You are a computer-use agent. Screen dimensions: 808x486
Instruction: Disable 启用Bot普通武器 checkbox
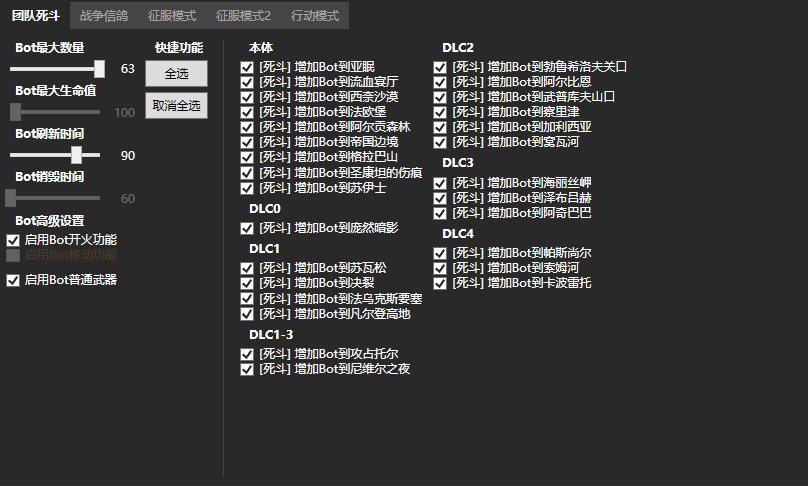click(x=13, y=280)
